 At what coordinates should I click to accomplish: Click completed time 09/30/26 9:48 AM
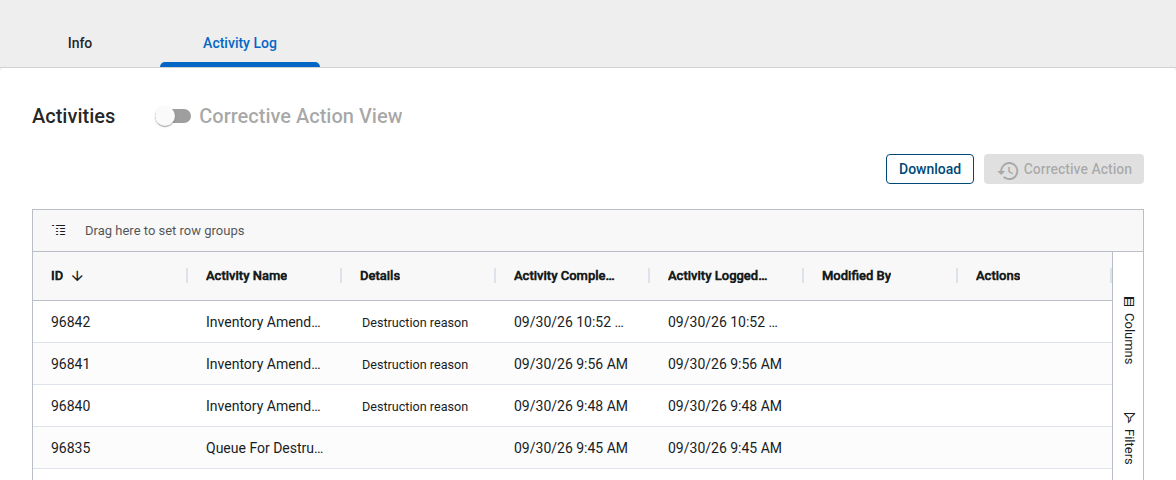(571, 406)
